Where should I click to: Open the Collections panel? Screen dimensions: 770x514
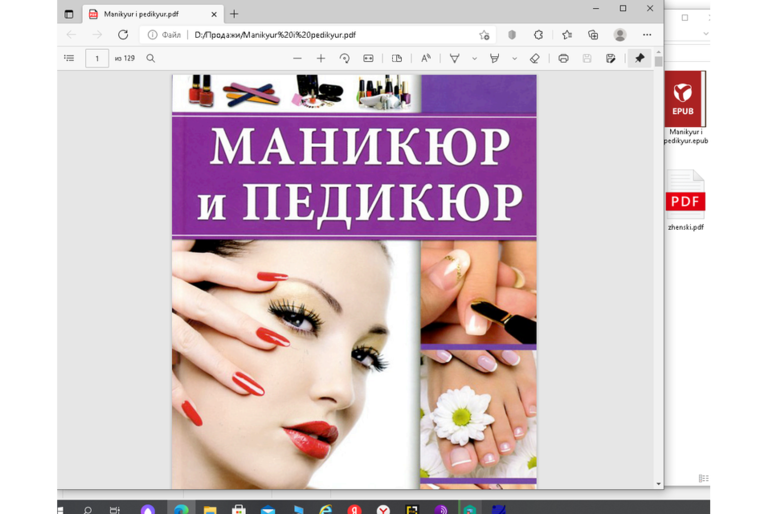coord(593,35)
